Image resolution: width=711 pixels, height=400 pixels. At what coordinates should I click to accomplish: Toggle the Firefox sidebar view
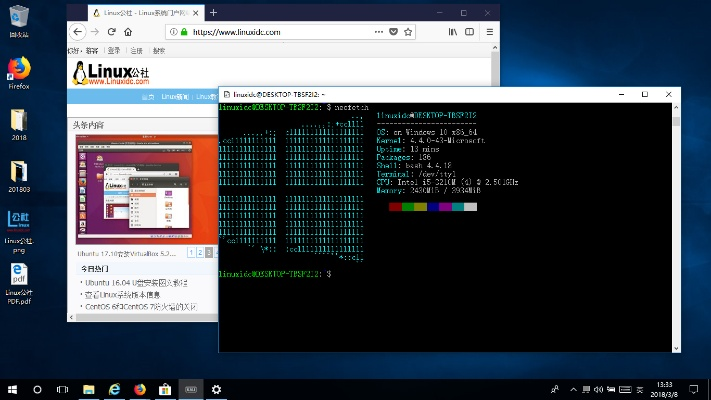pos(469,32)
